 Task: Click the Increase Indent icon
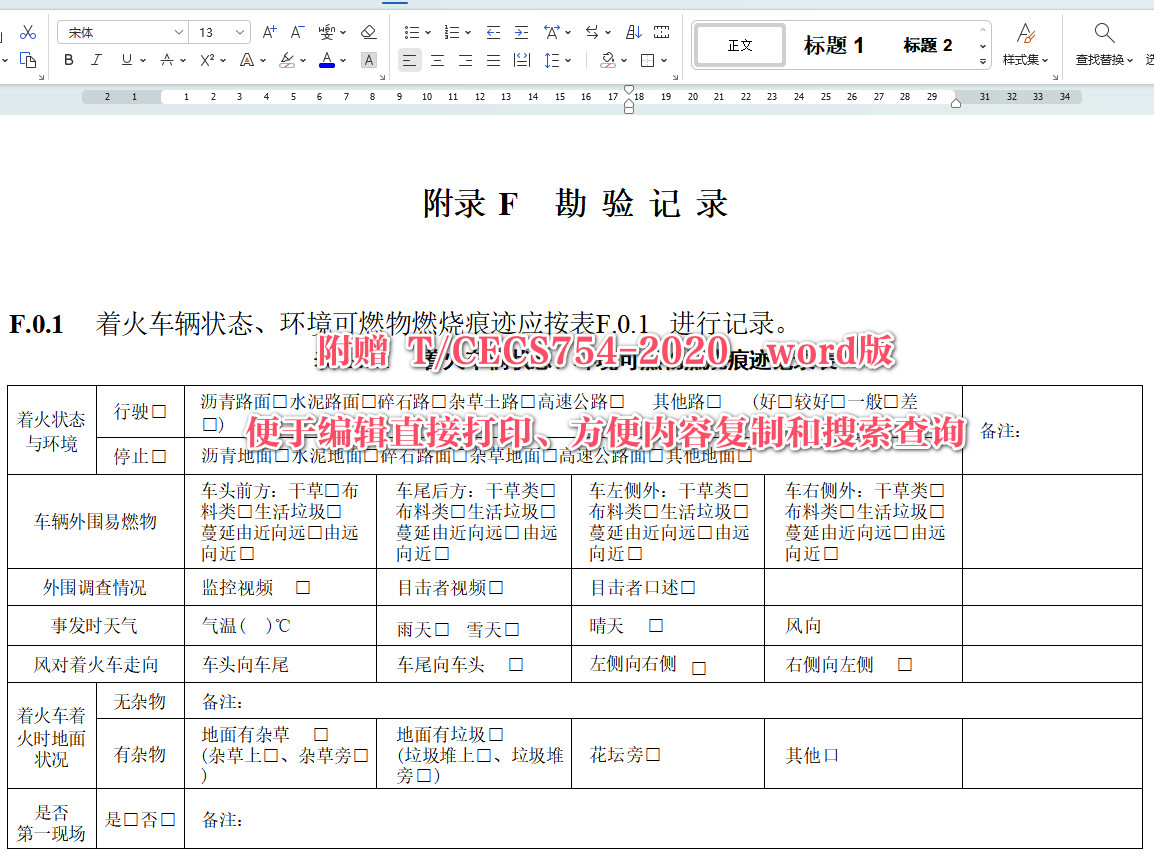522,31
